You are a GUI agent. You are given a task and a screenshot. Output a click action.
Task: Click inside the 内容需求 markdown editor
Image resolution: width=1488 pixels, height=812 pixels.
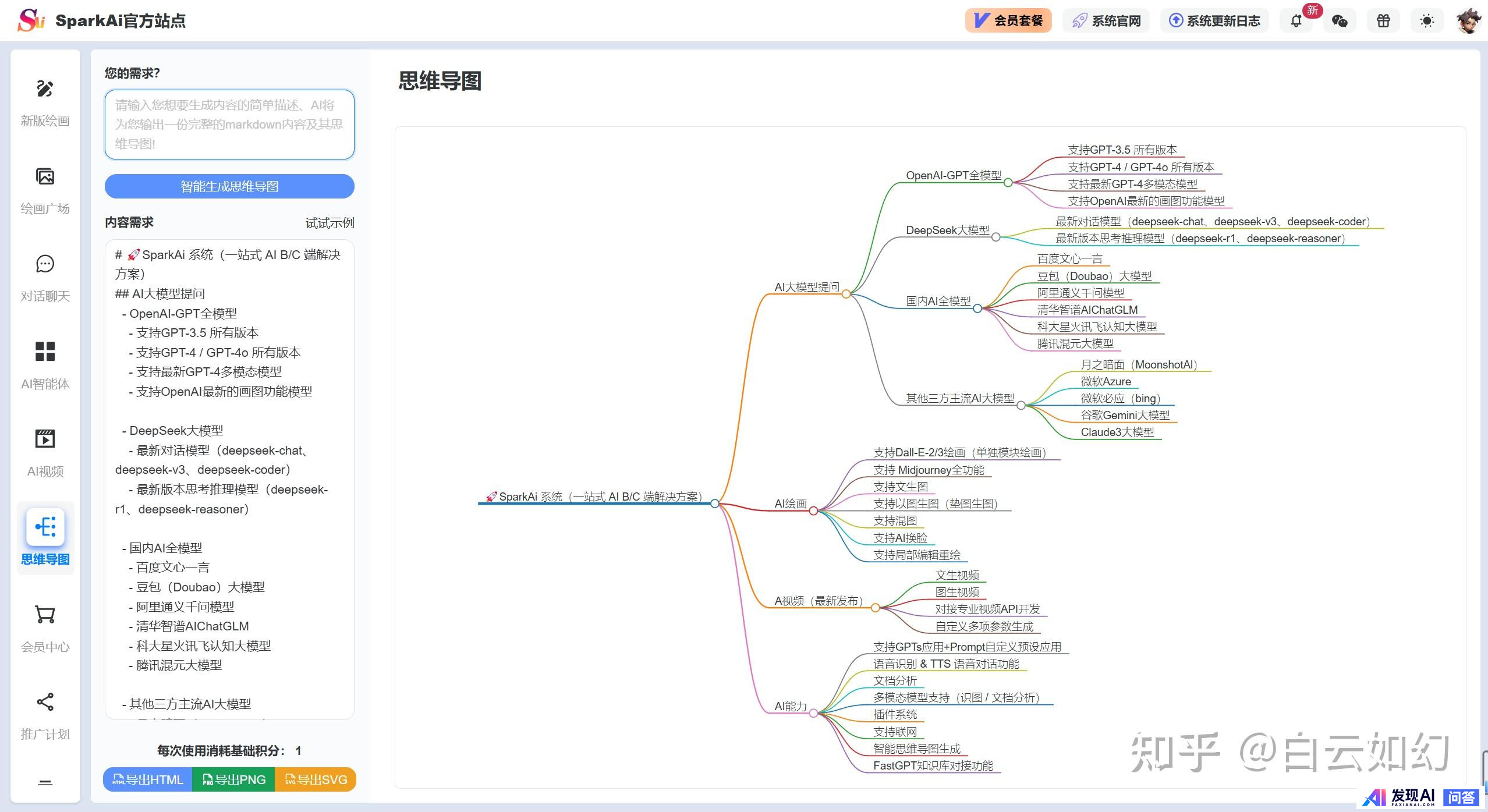229,480
